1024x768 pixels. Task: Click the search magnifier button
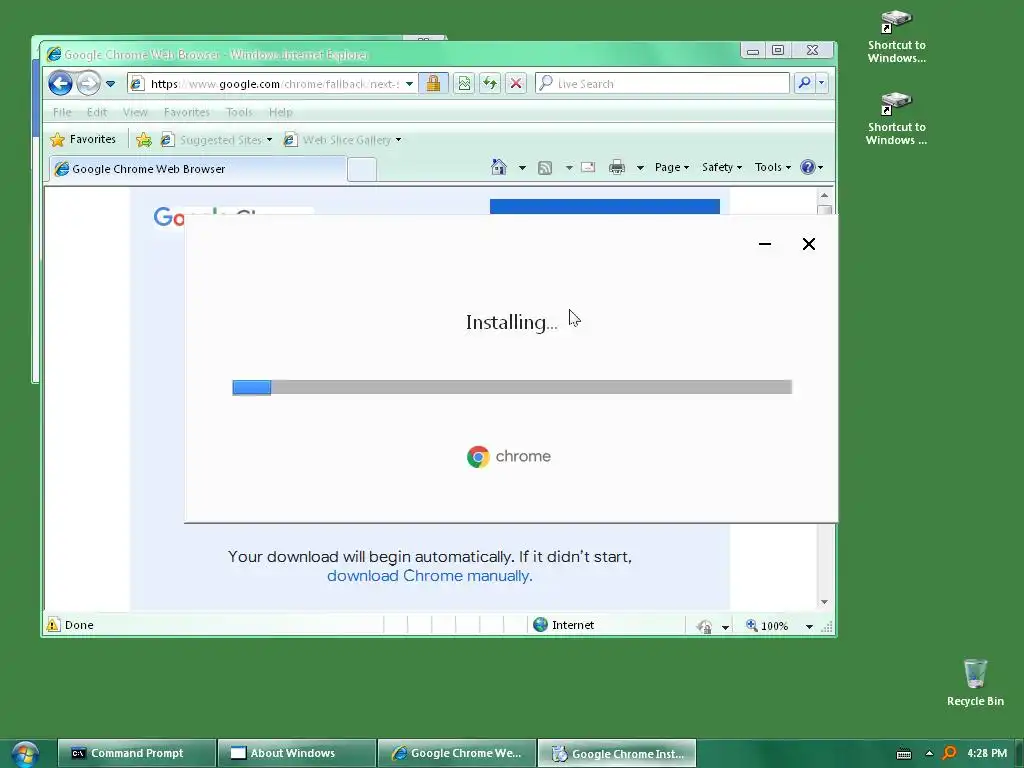[805, 83]
